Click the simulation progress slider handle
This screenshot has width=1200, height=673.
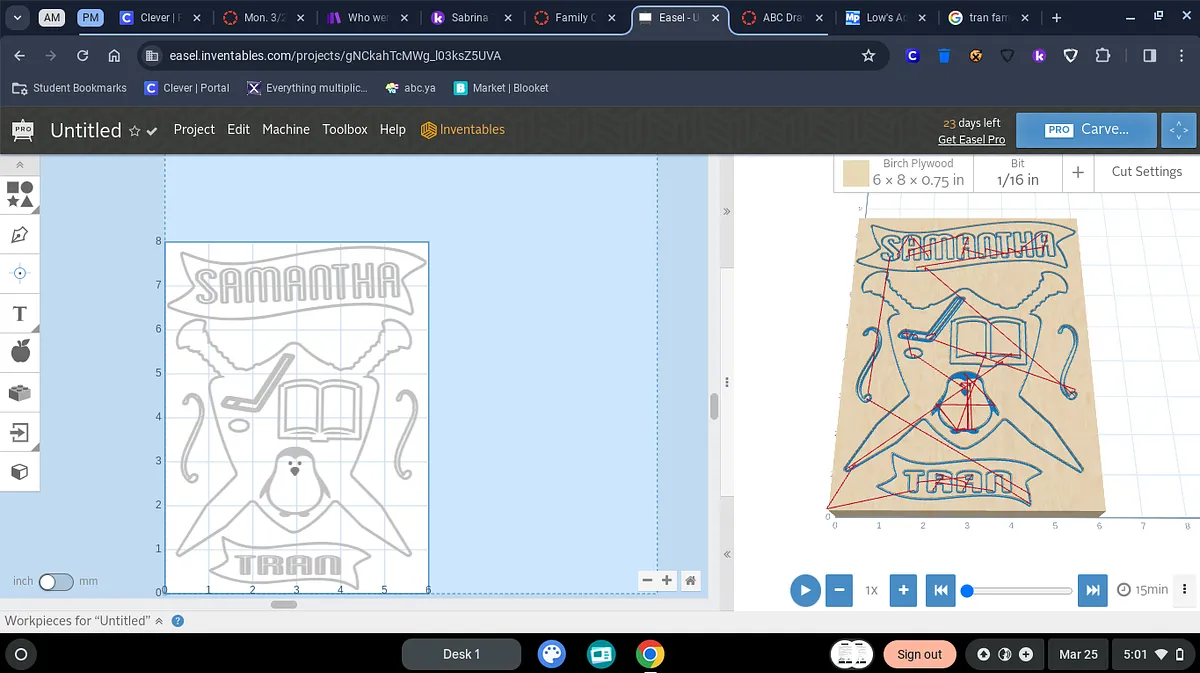point(967,590)
